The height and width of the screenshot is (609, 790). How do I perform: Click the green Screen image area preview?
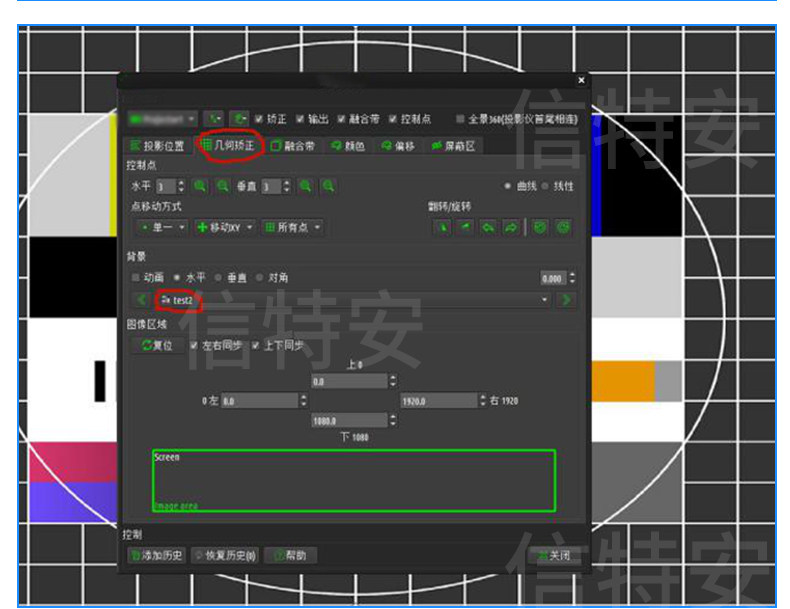click(354, 481)
